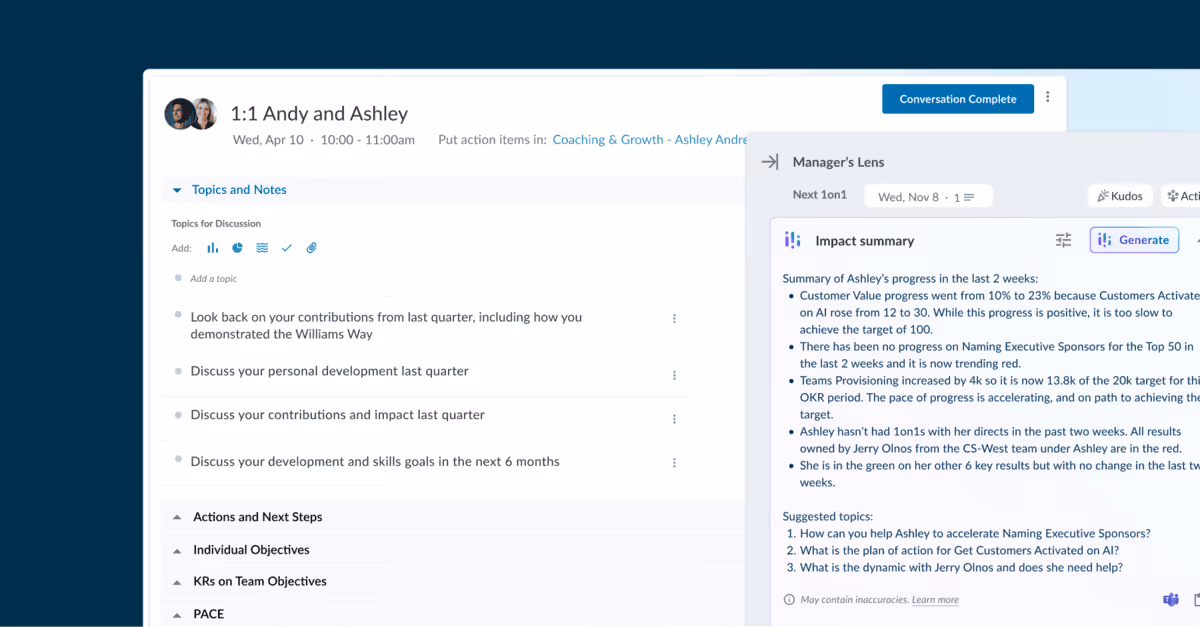The height and width of the screenshot is (627, 1200).
Task: Check the Williams Way contributions topic
Action: pyautogui.click(x=177, y=317)
